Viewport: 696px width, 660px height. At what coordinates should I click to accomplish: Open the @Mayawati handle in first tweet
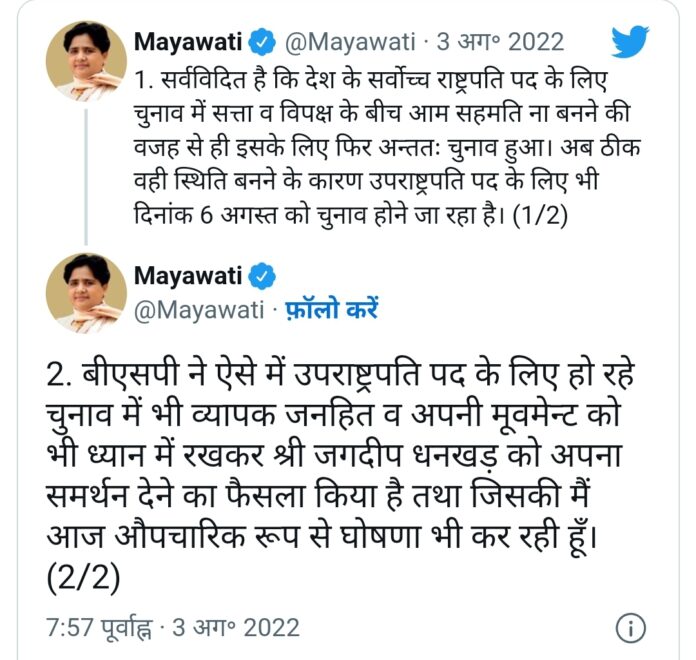click(350, 42)
